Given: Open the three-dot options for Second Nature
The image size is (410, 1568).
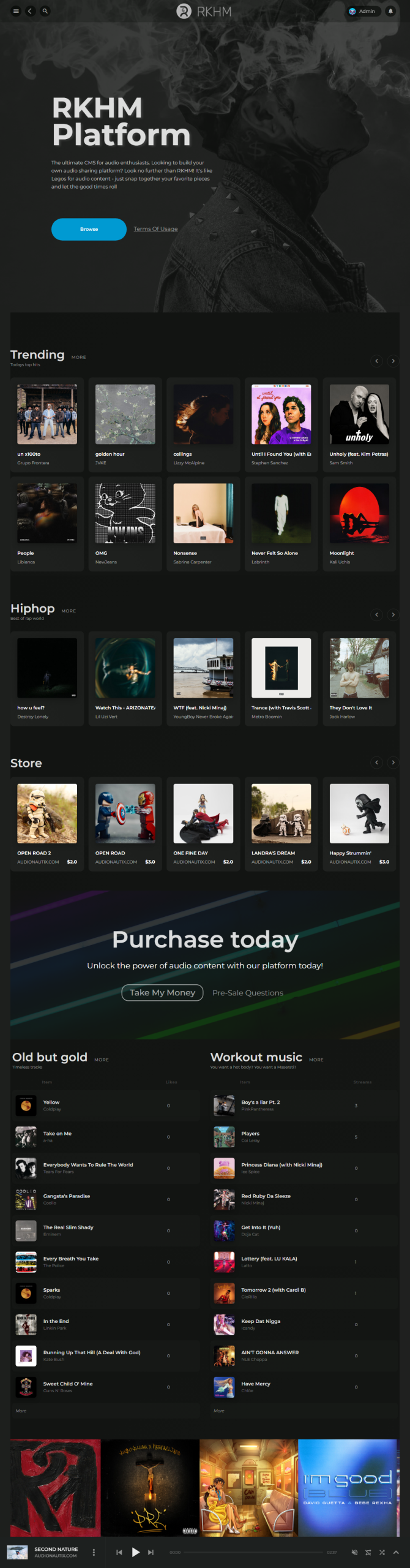Looking at the screenshot, I should [x=94, y=1552].
